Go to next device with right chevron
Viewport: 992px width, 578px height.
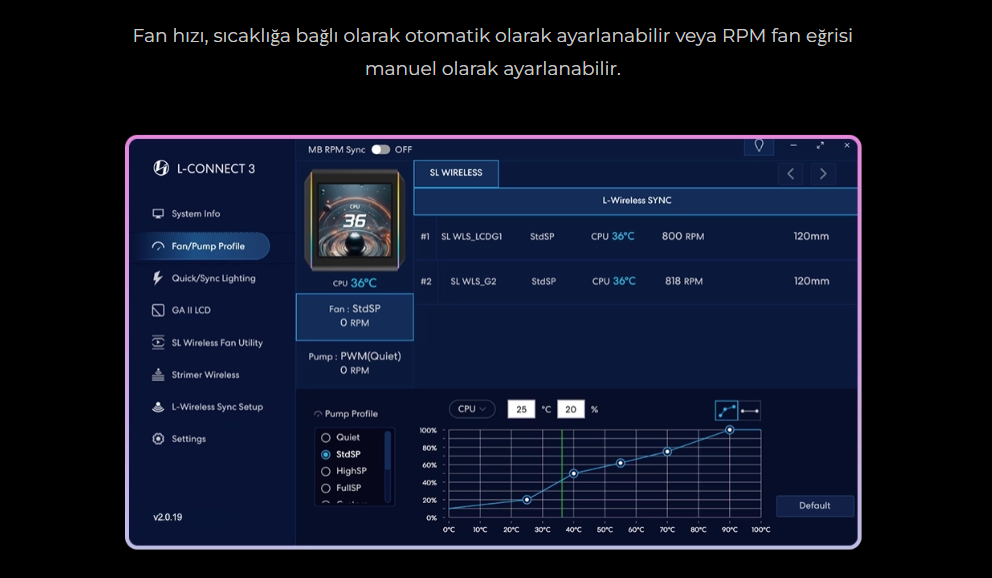coord(822,174)
